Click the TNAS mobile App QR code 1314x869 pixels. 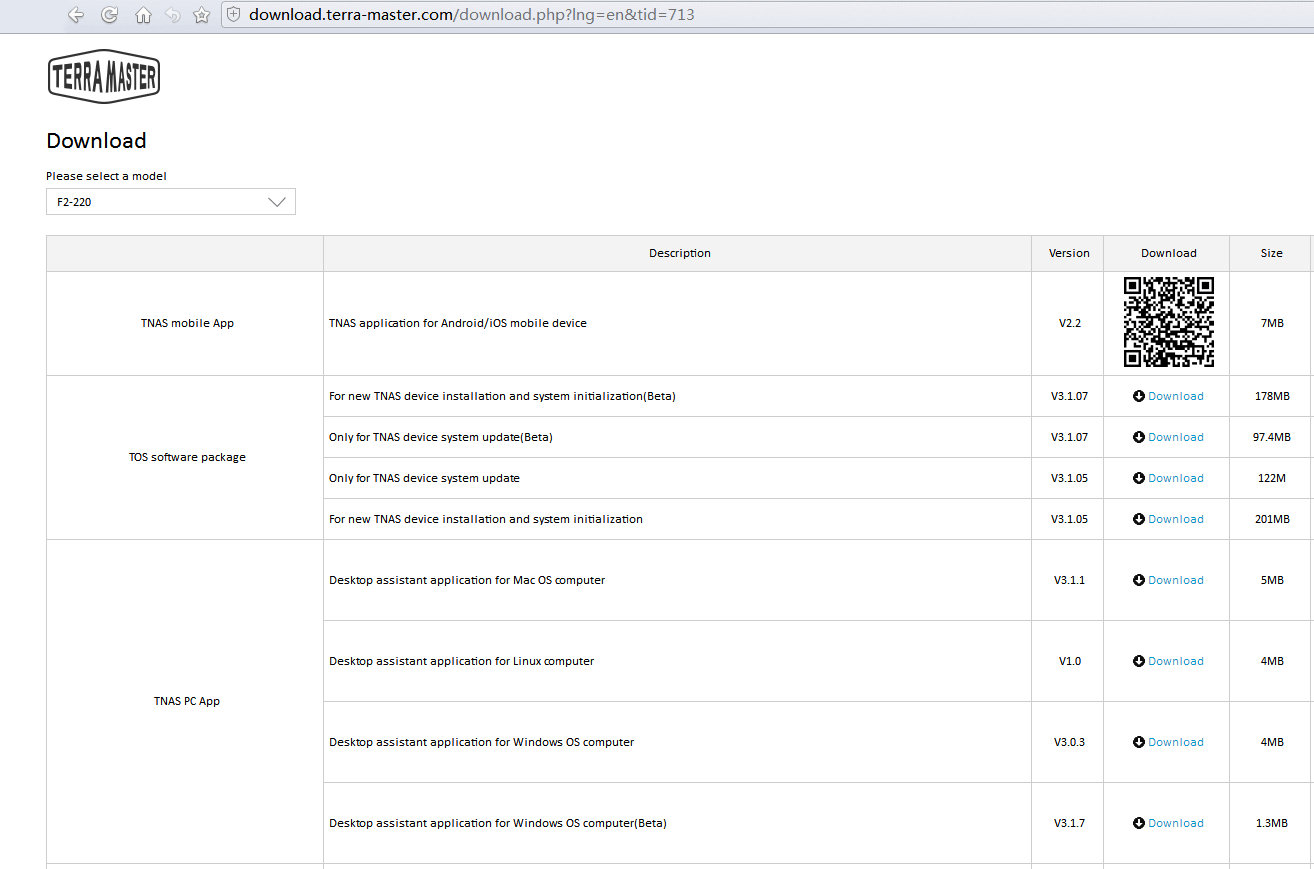1168,322
